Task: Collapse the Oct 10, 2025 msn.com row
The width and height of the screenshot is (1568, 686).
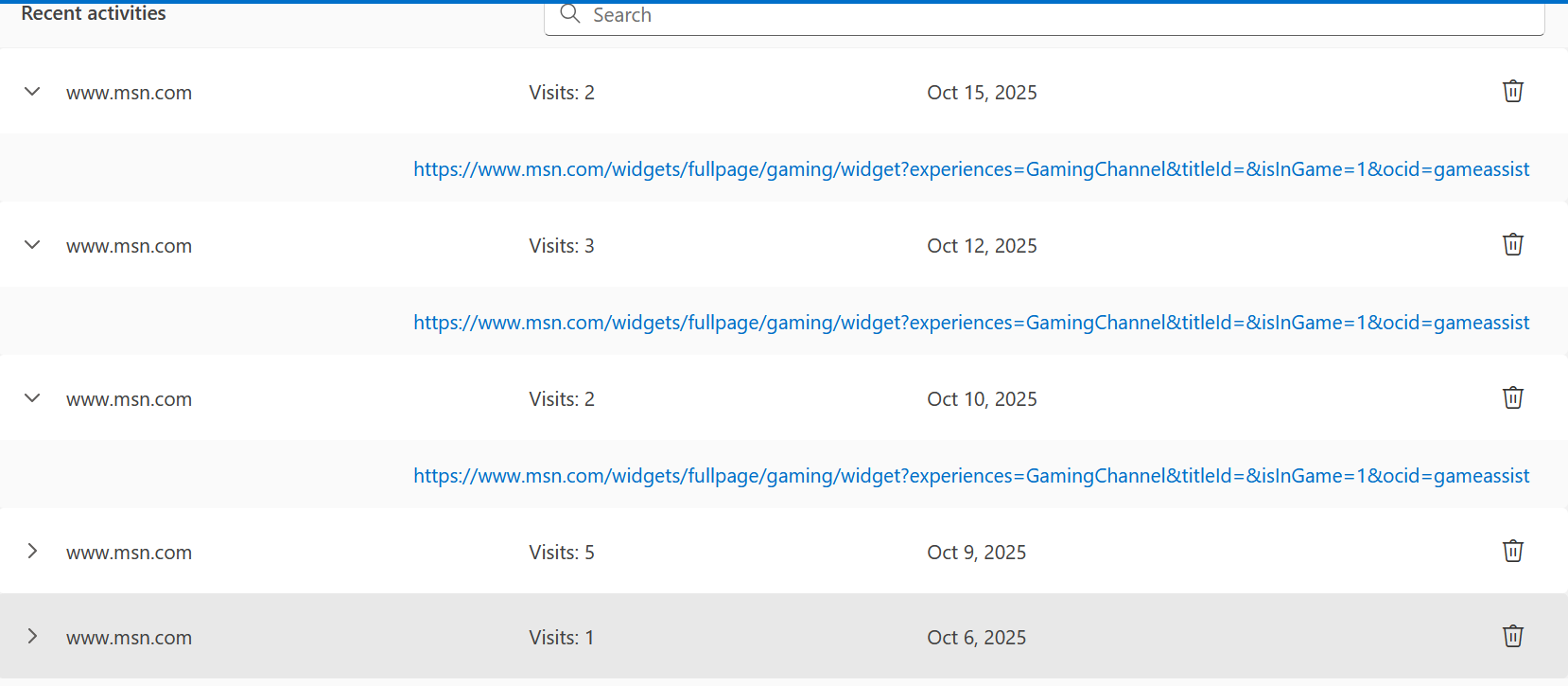Action: point(32,398)
